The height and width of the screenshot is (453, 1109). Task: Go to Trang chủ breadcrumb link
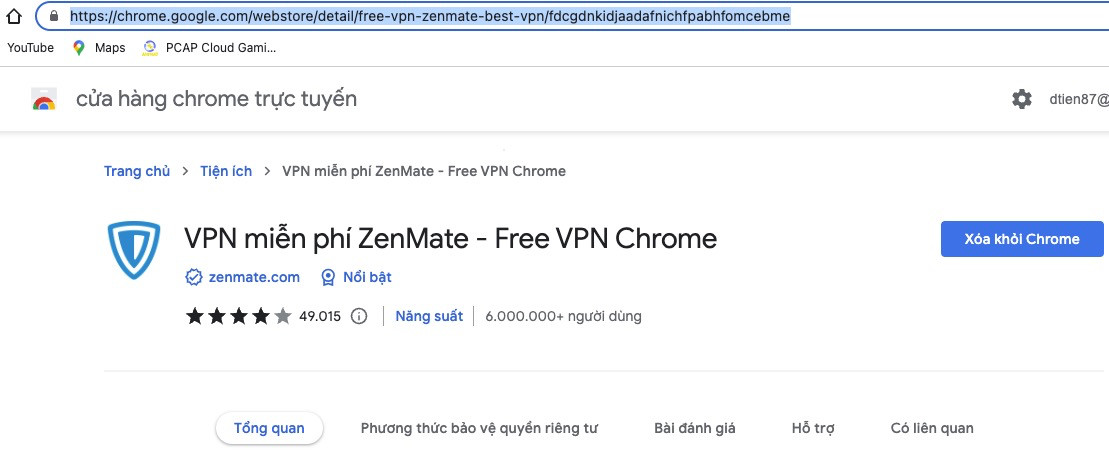pyautogui.click(x=137, y=171)
